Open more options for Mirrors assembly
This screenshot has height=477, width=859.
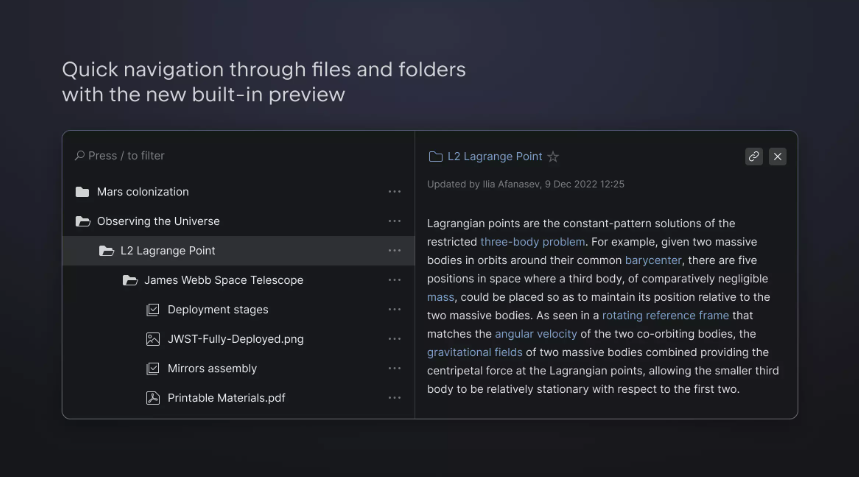[x=395, y=368]
